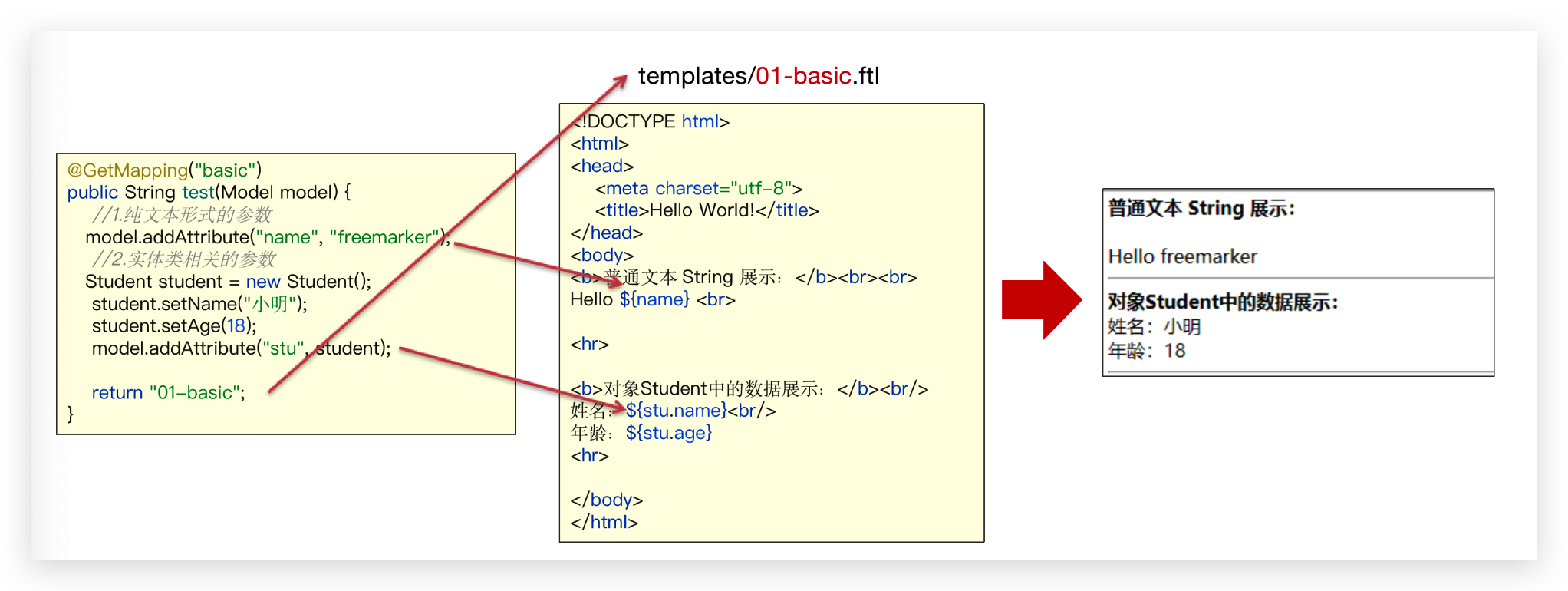Click the return "01-basic" statement

pyautogui.click(x=168, y=392)
